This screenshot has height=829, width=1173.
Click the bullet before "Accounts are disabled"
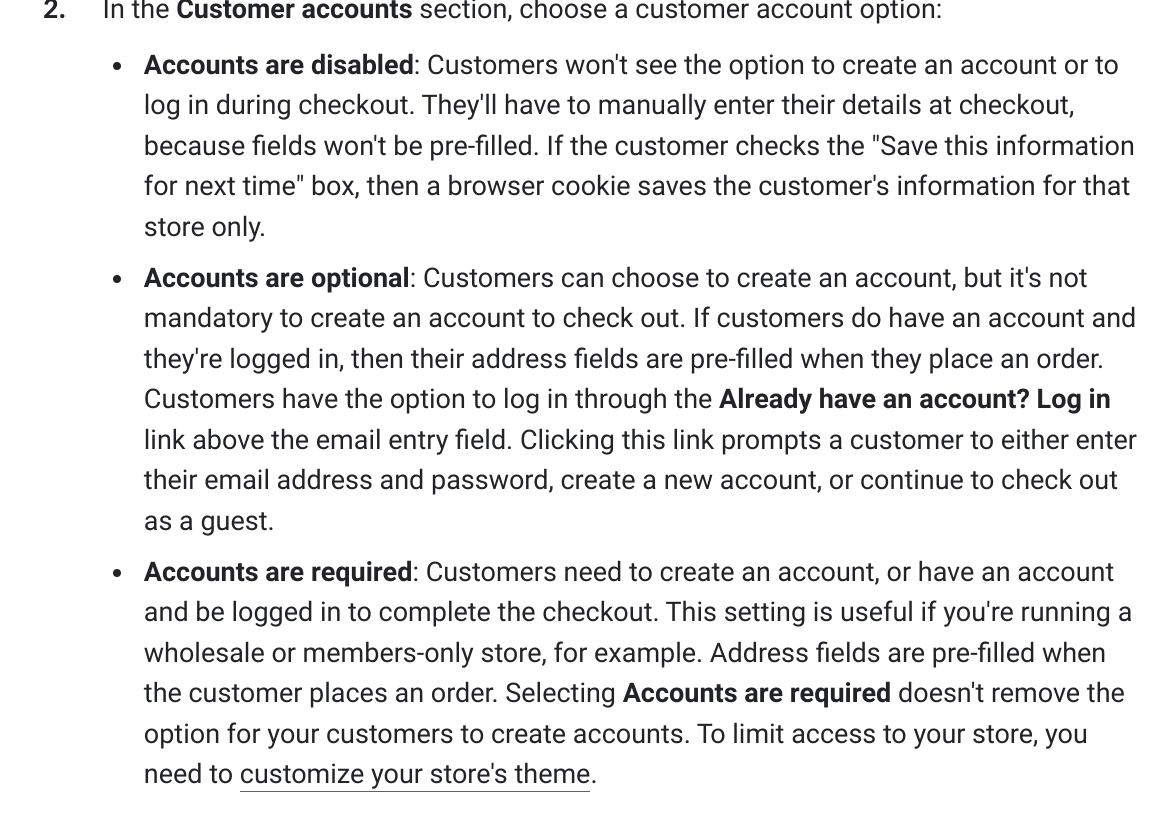click(119, 68)
